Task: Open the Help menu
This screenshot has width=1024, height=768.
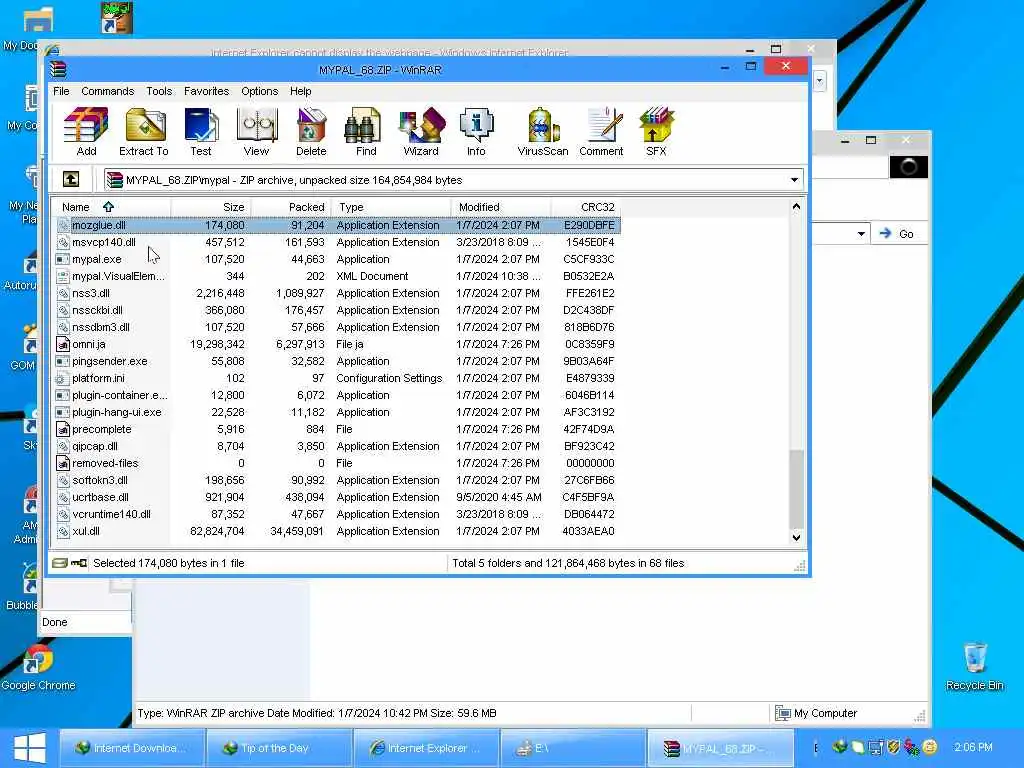Action: (300, 91)
